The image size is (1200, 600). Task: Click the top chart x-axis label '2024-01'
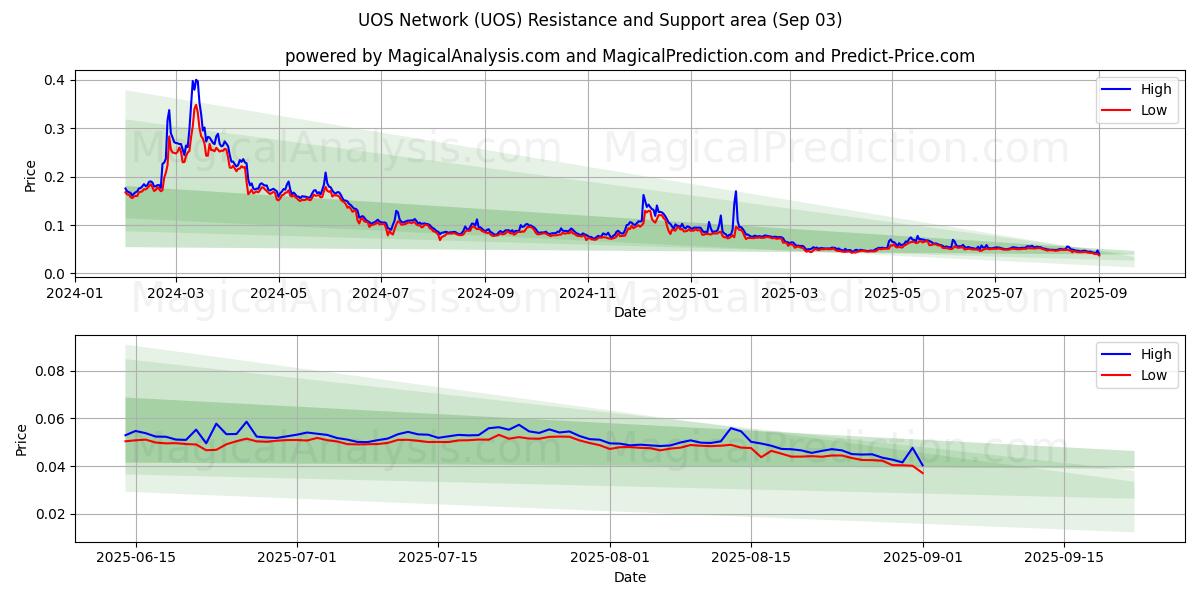coord(75,293)
